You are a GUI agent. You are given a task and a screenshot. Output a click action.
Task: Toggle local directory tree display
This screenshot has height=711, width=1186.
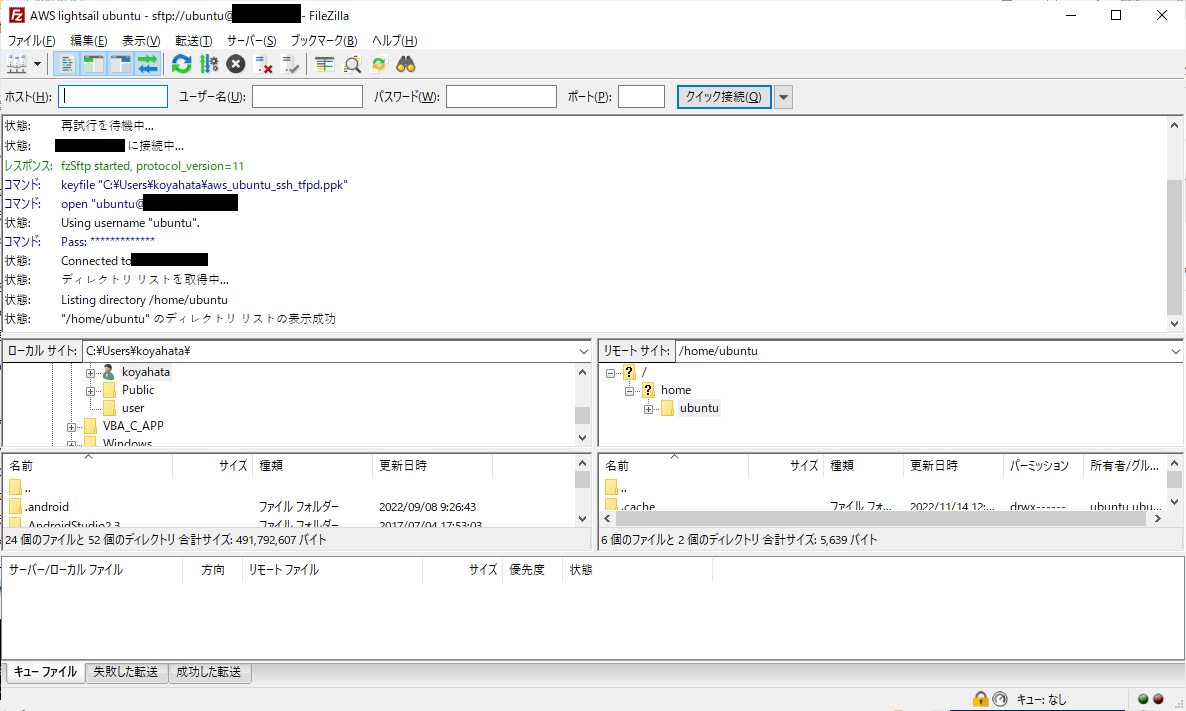click(x=93, y=64)
